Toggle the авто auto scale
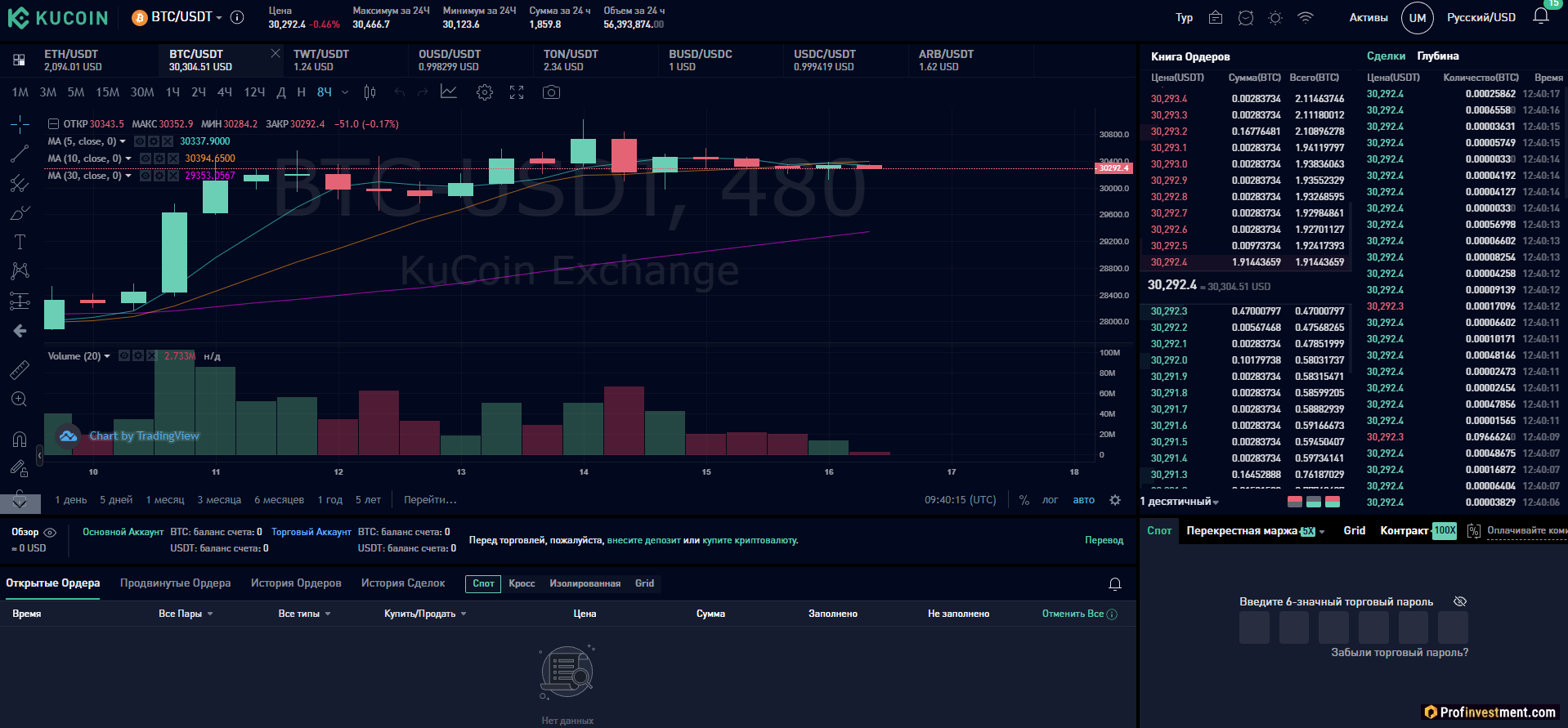1568x728 pixels. click(x=1084, y=500)
